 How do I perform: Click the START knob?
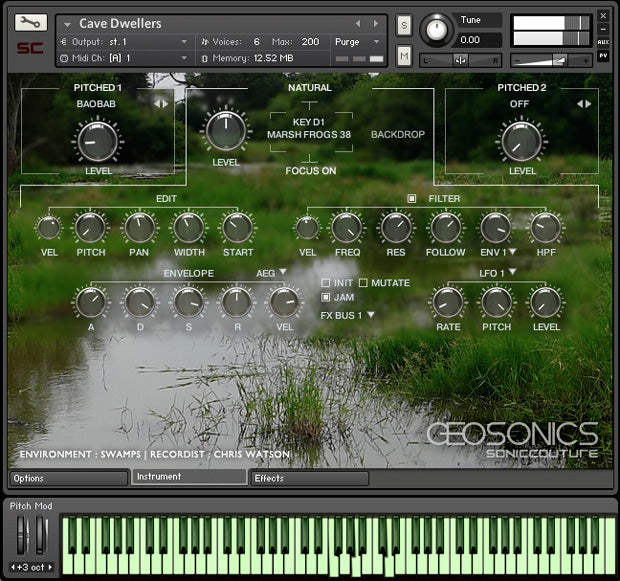[237, 228]
